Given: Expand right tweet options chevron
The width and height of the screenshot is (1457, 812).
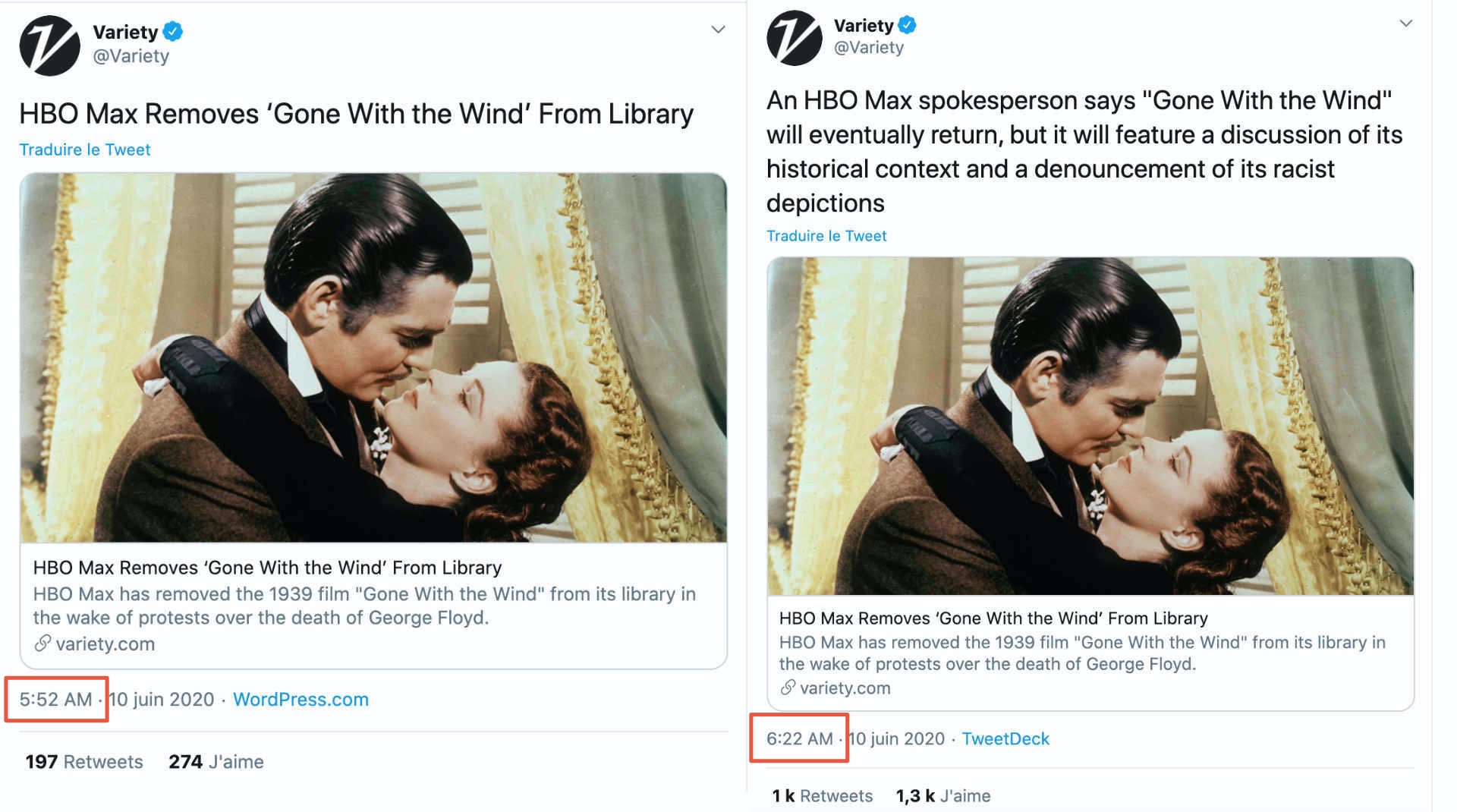Looking at the screenshot, I should click(1405, 23).
